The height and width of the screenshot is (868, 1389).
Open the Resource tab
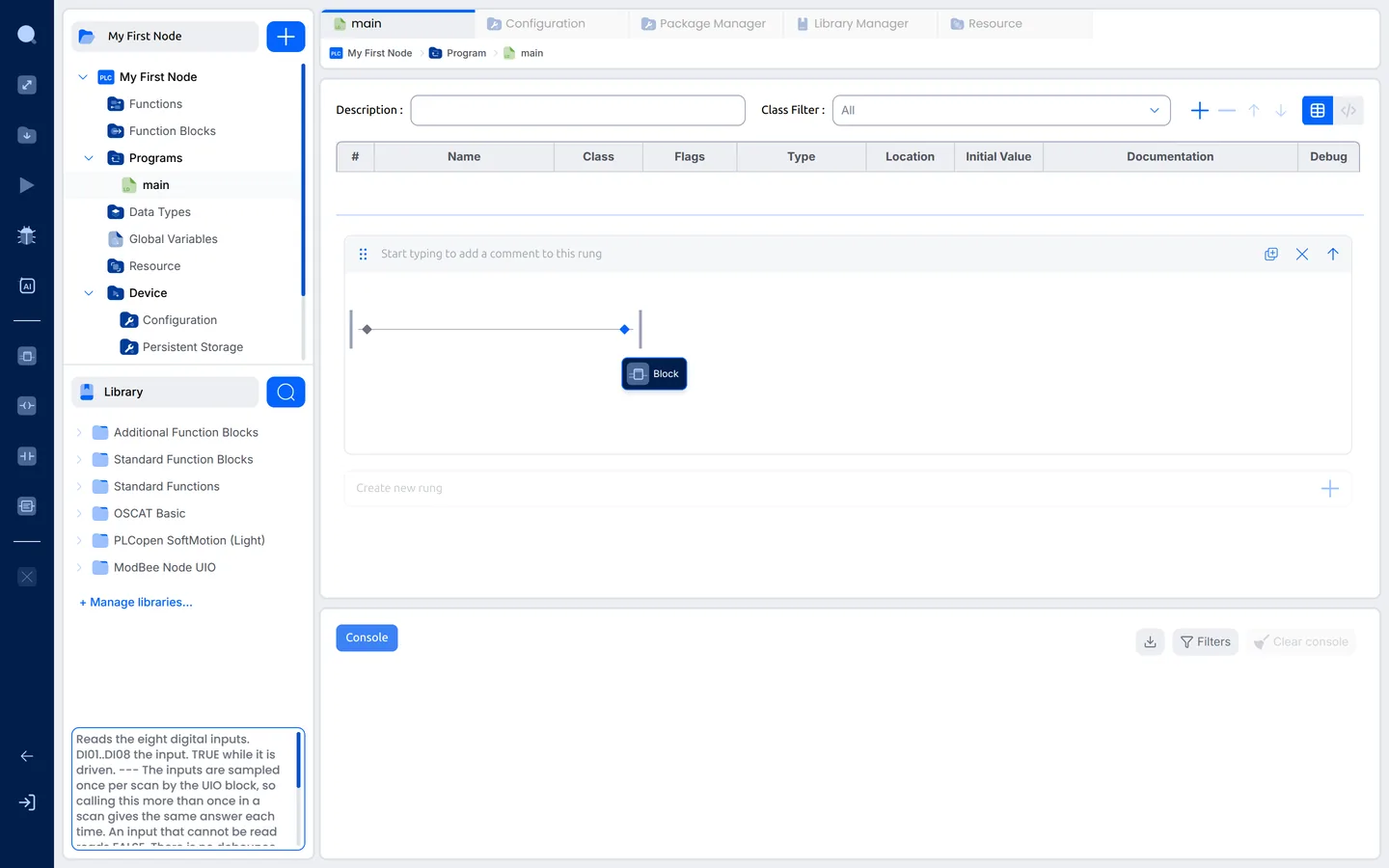[1014, 24]
